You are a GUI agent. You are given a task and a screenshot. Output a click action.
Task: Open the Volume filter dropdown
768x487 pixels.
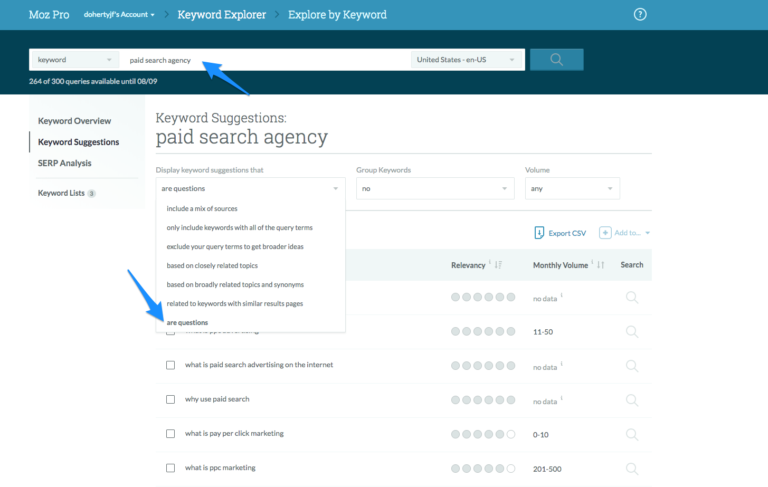572,188
